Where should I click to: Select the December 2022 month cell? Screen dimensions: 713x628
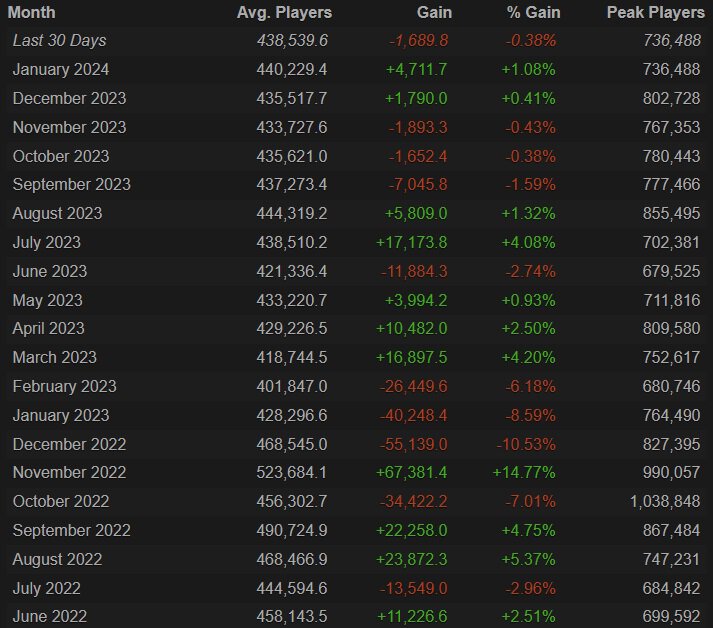tap(70, 444)
